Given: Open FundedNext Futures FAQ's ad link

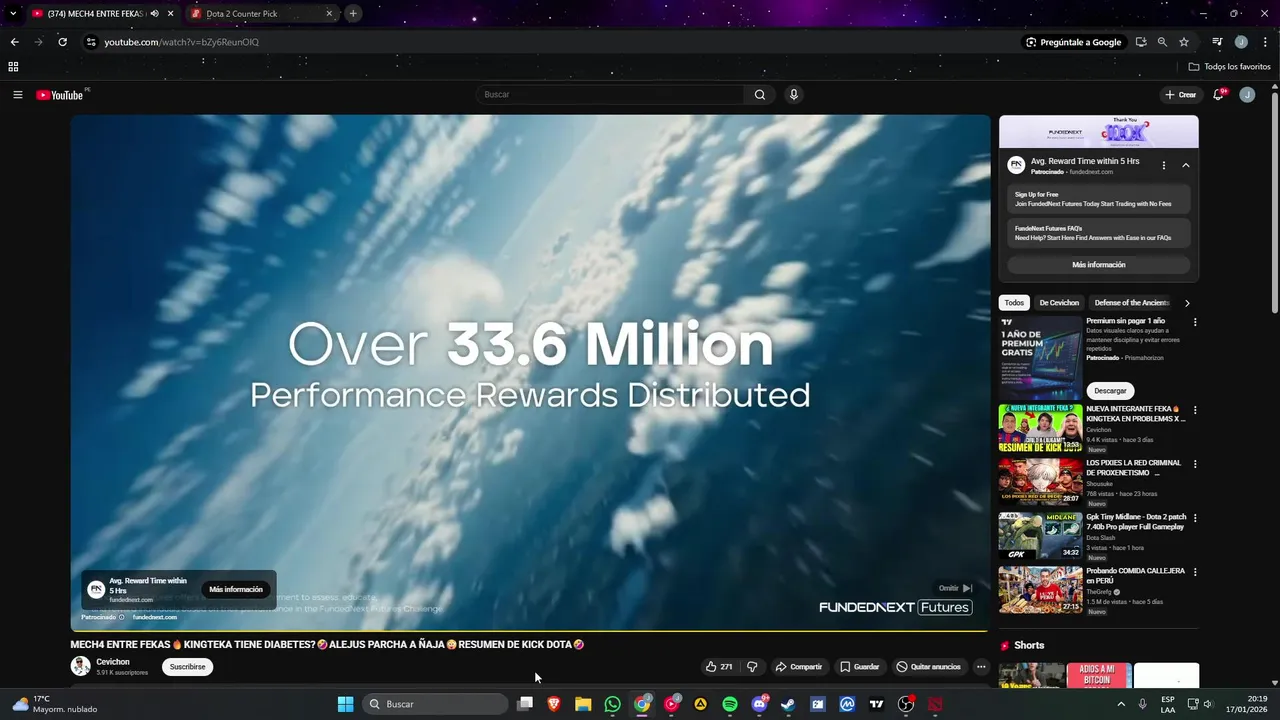Looking at the screenshot, I should pyautogui.click(x=1098, y=233).
